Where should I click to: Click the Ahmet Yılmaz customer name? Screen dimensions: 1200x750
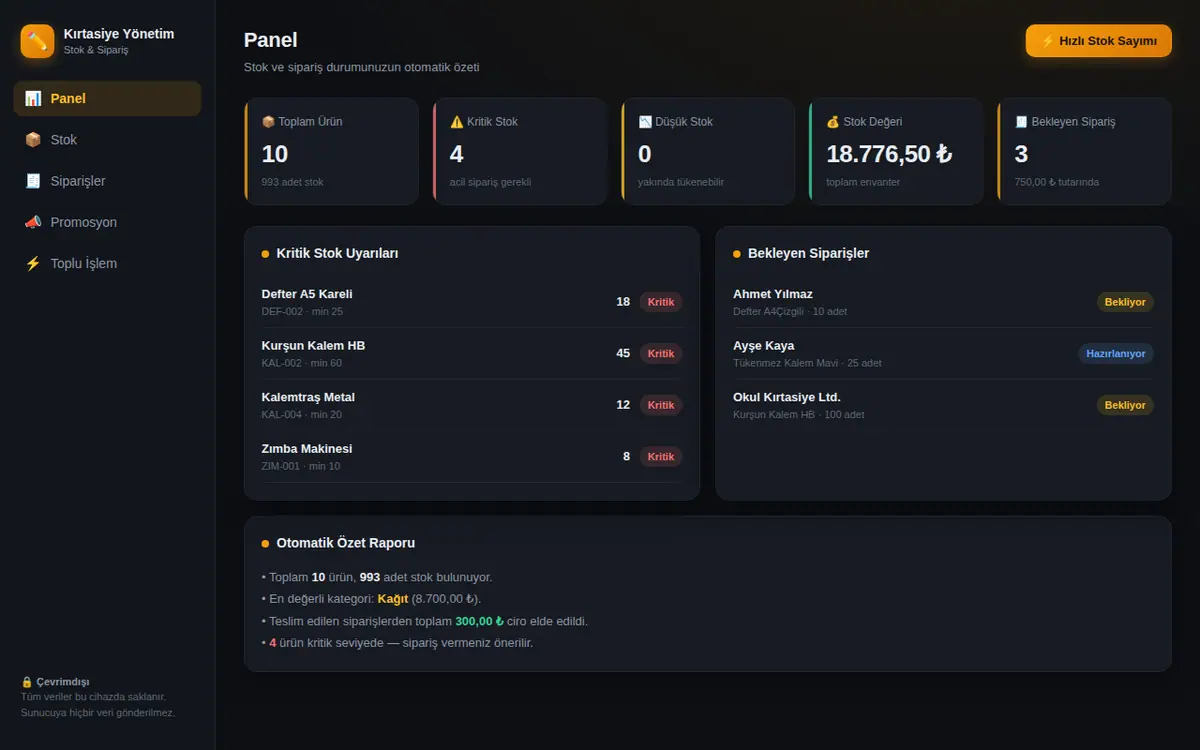coord(773,294)
